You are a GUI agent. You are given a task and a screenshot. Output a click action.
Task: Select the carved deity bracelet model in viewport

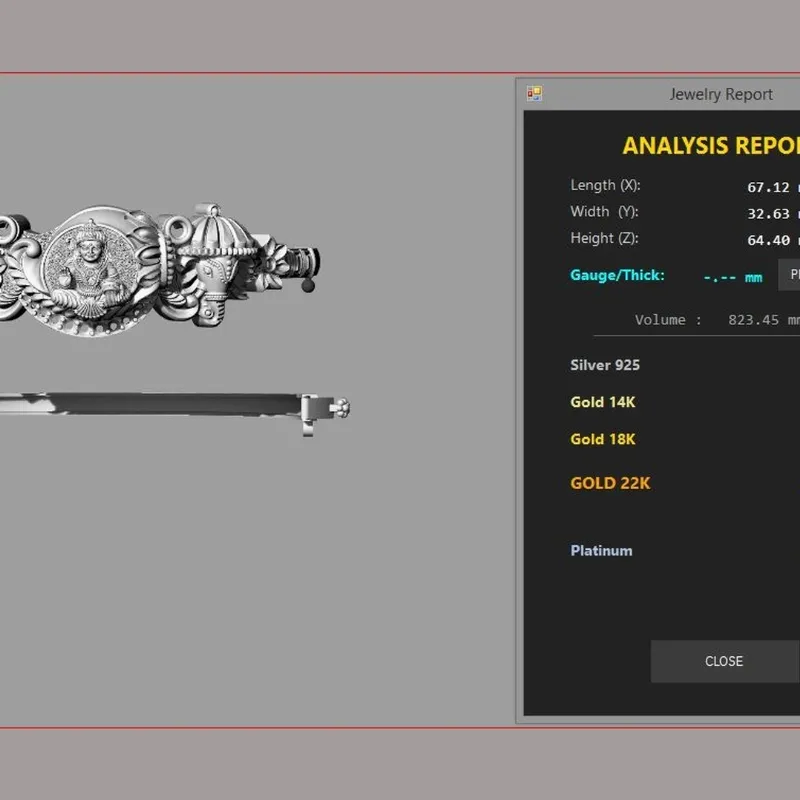pos(159,270)
